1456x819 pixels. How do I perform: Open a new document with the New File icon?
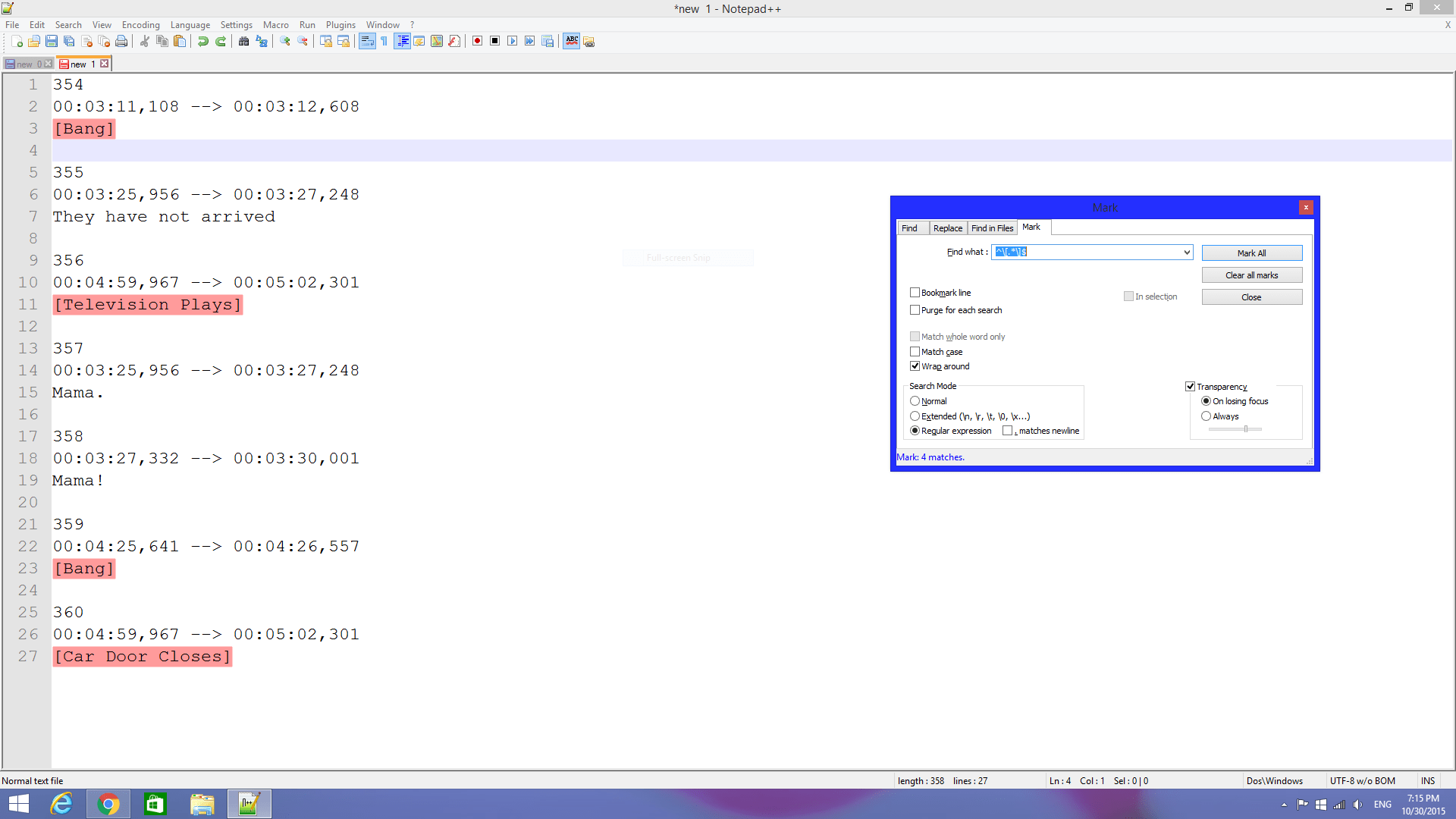17,42
